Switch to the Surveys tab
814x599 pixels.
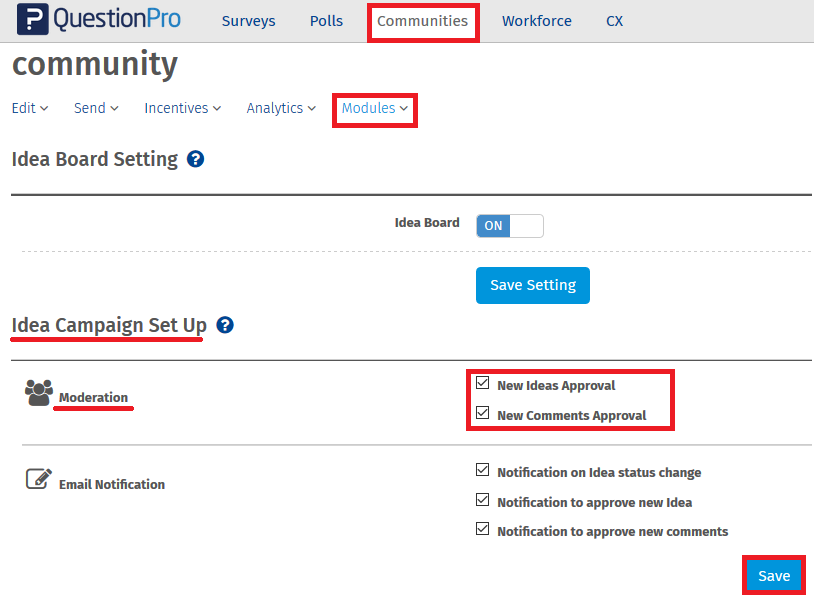248,21
